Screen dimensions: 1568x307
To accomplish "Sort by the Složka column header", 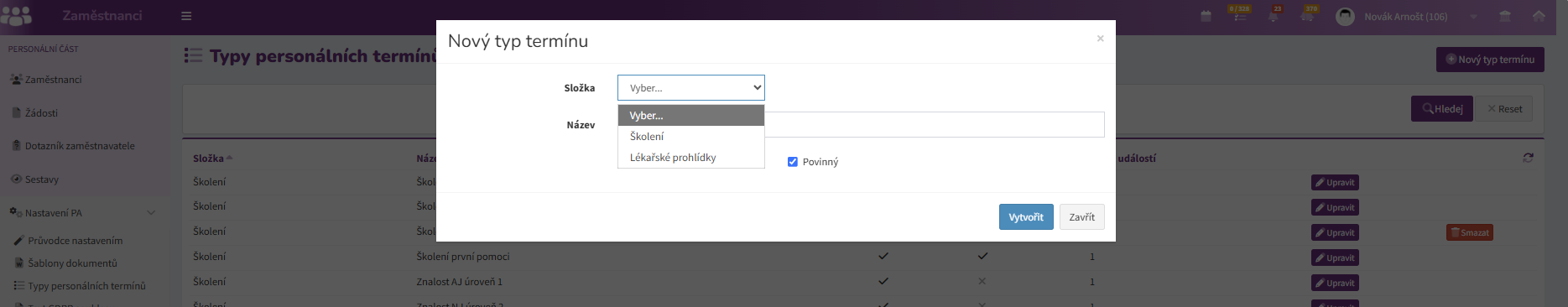I will tap(208, 159).
